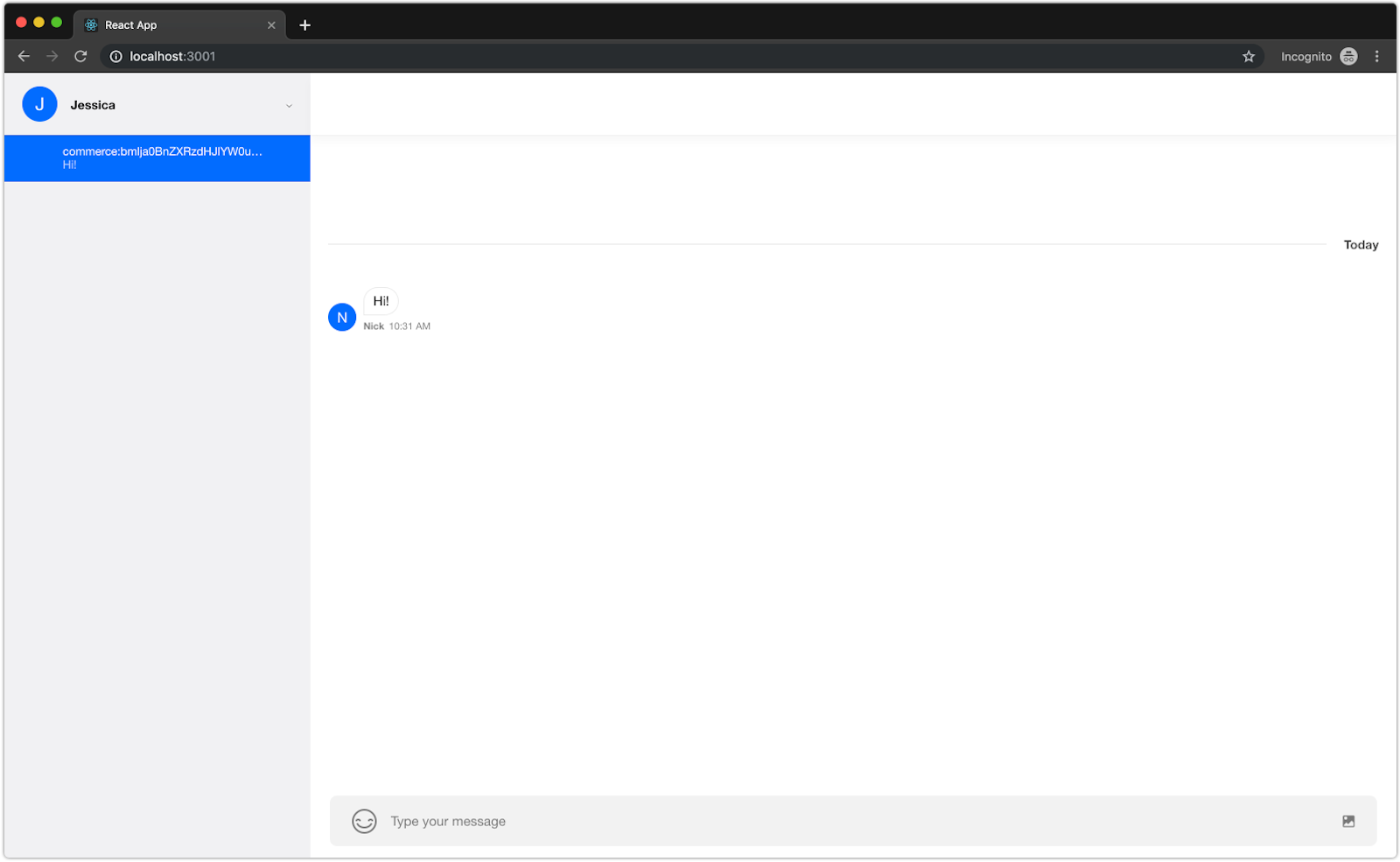Click the image attachment icon
This screenshot has height=862, width=1400.
point(1347,821)
